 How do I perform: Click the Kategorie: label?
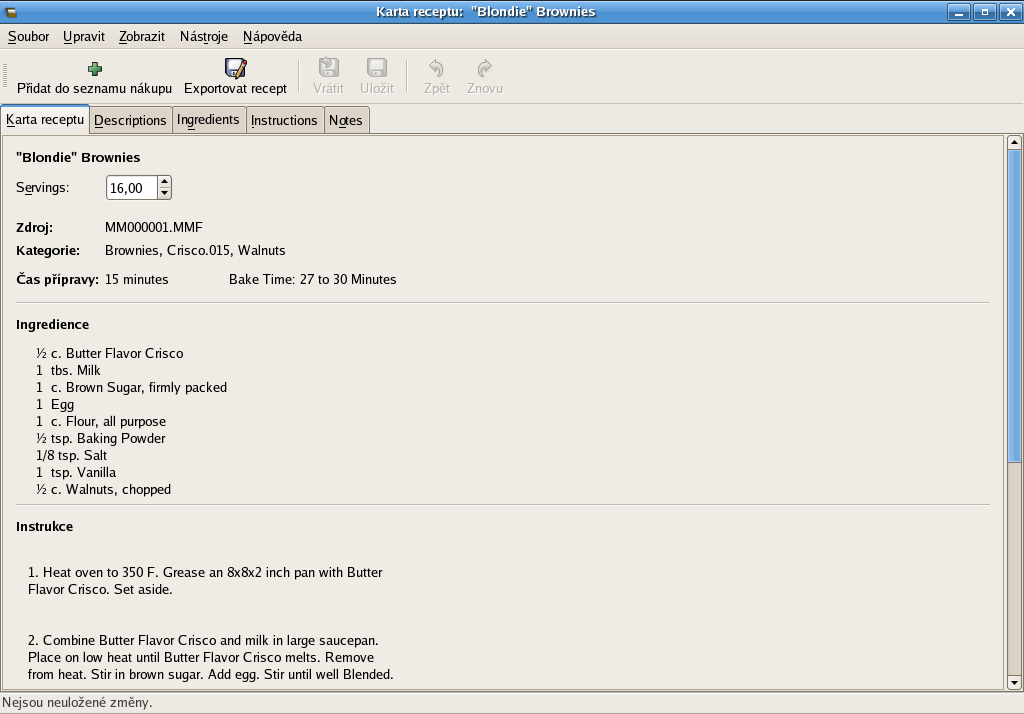[x=48, y=250]
